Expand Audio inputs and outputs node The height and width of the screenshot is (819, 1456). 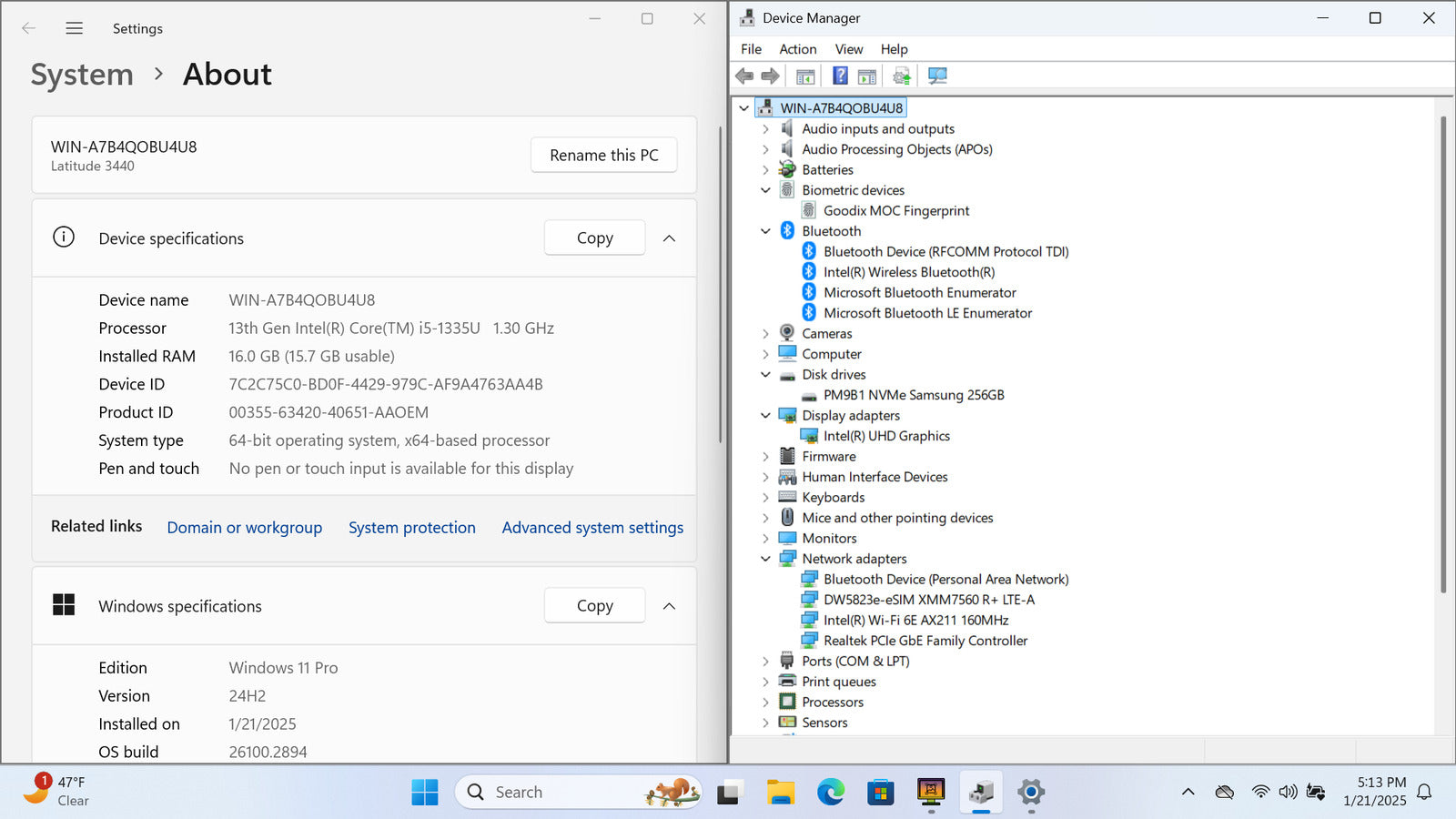765,129
